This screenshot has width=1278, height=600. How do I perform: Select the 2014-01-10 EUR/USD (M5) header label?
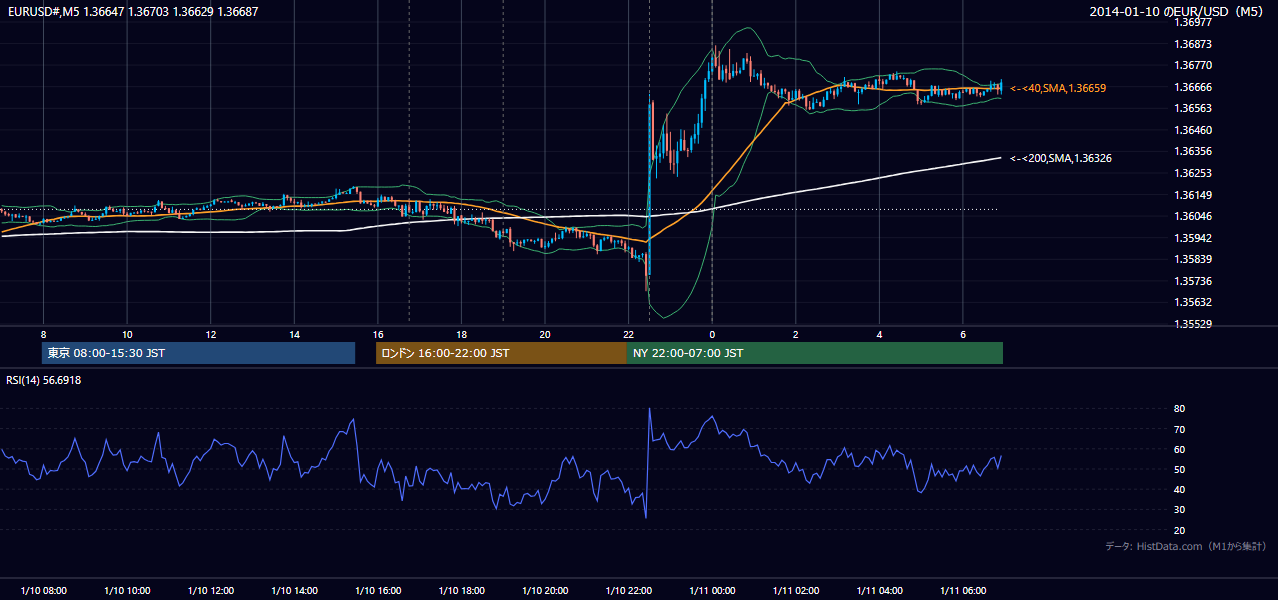coord(1177,11)
